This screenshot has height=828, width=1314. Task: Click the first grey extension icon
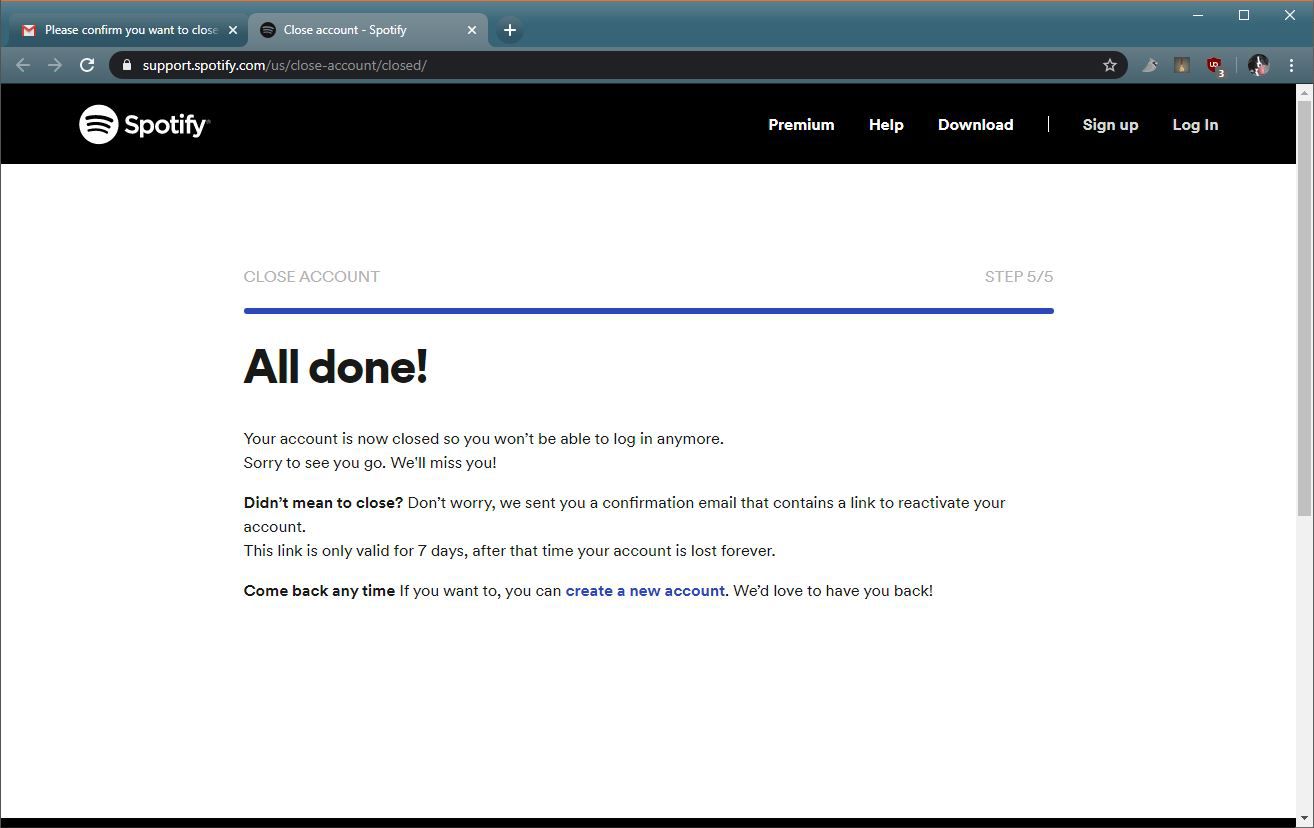1150,65
